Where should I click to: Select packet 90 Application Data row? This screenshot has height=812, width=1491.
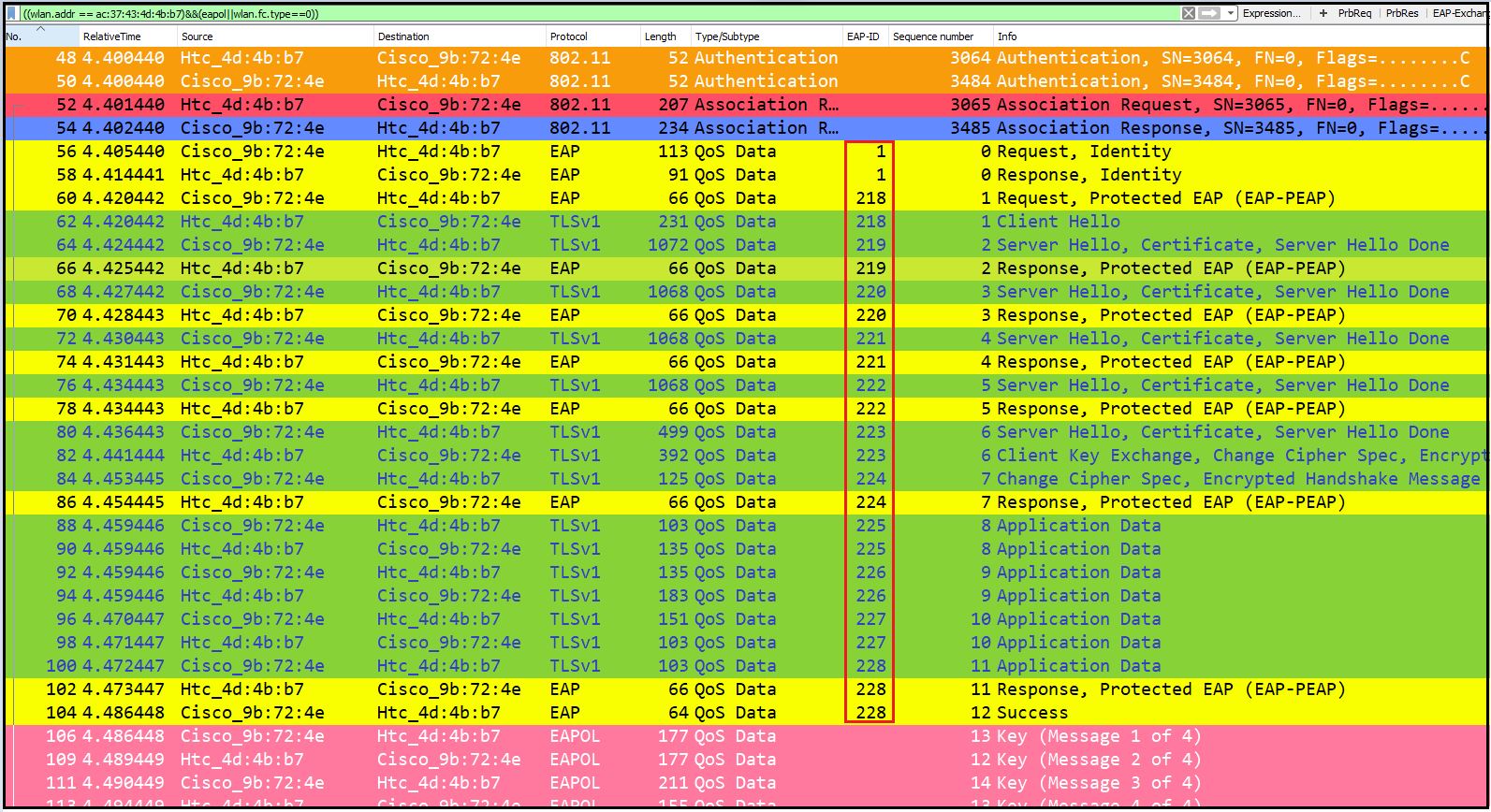[745, 549]
